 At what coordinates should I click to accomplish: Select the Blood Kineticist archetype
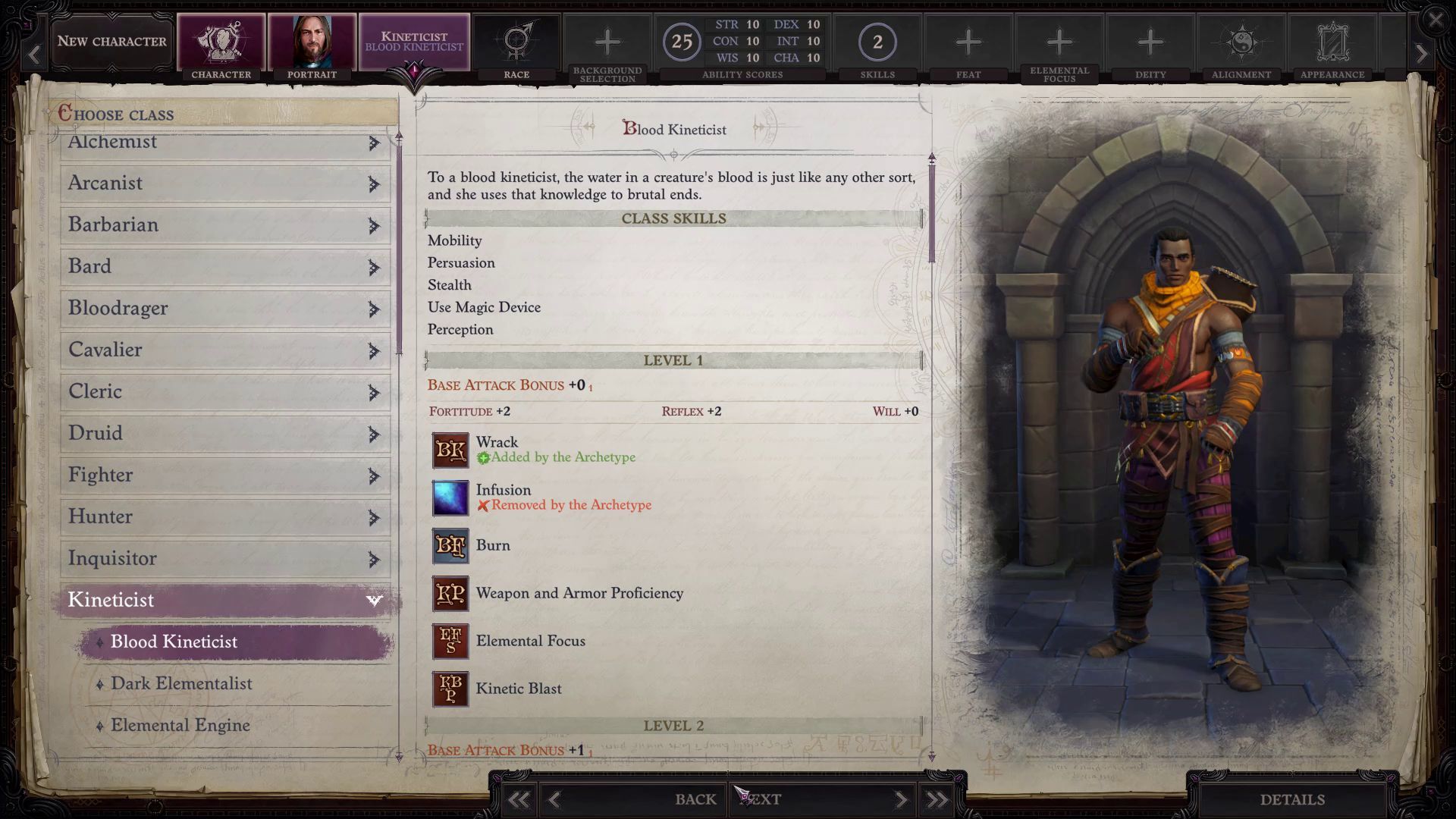235,642
